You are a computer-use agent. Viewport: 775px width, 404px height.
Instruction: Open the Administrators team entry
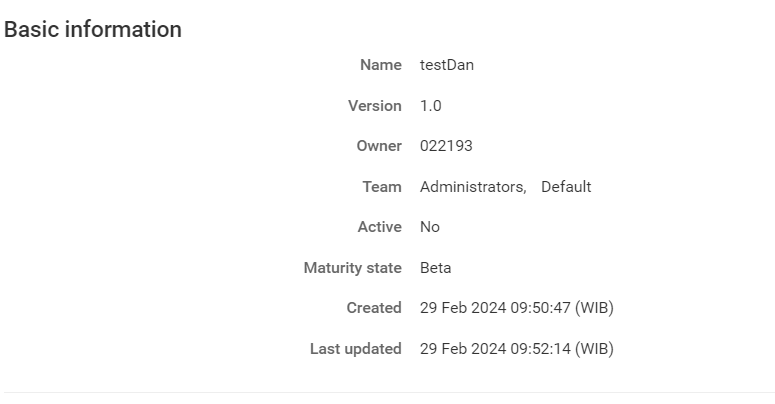pyautogui.click(x=472, y=187)
